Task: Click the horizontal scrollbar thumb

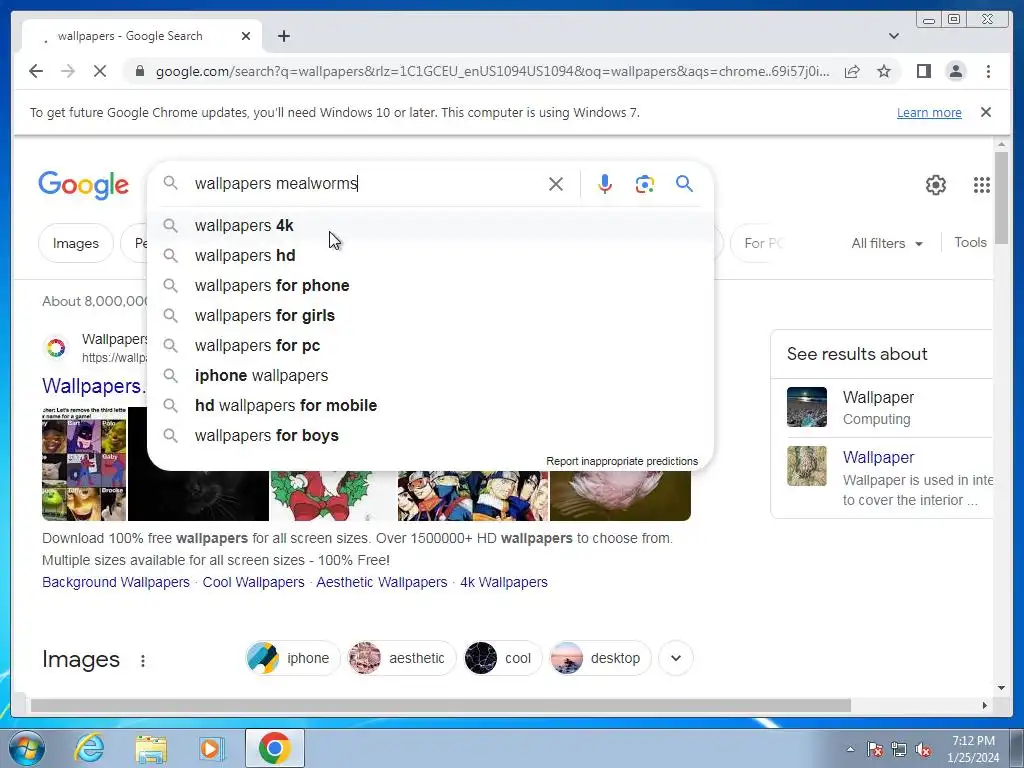Action: (x=441, y=705)
